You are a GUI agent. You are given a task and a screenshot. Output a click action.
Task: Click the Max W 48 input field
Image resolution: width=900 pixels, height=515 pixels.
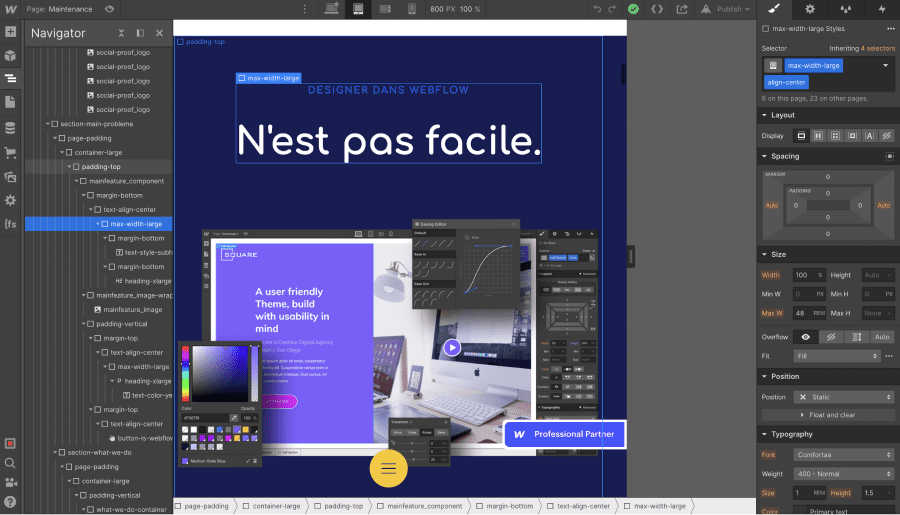809,313
